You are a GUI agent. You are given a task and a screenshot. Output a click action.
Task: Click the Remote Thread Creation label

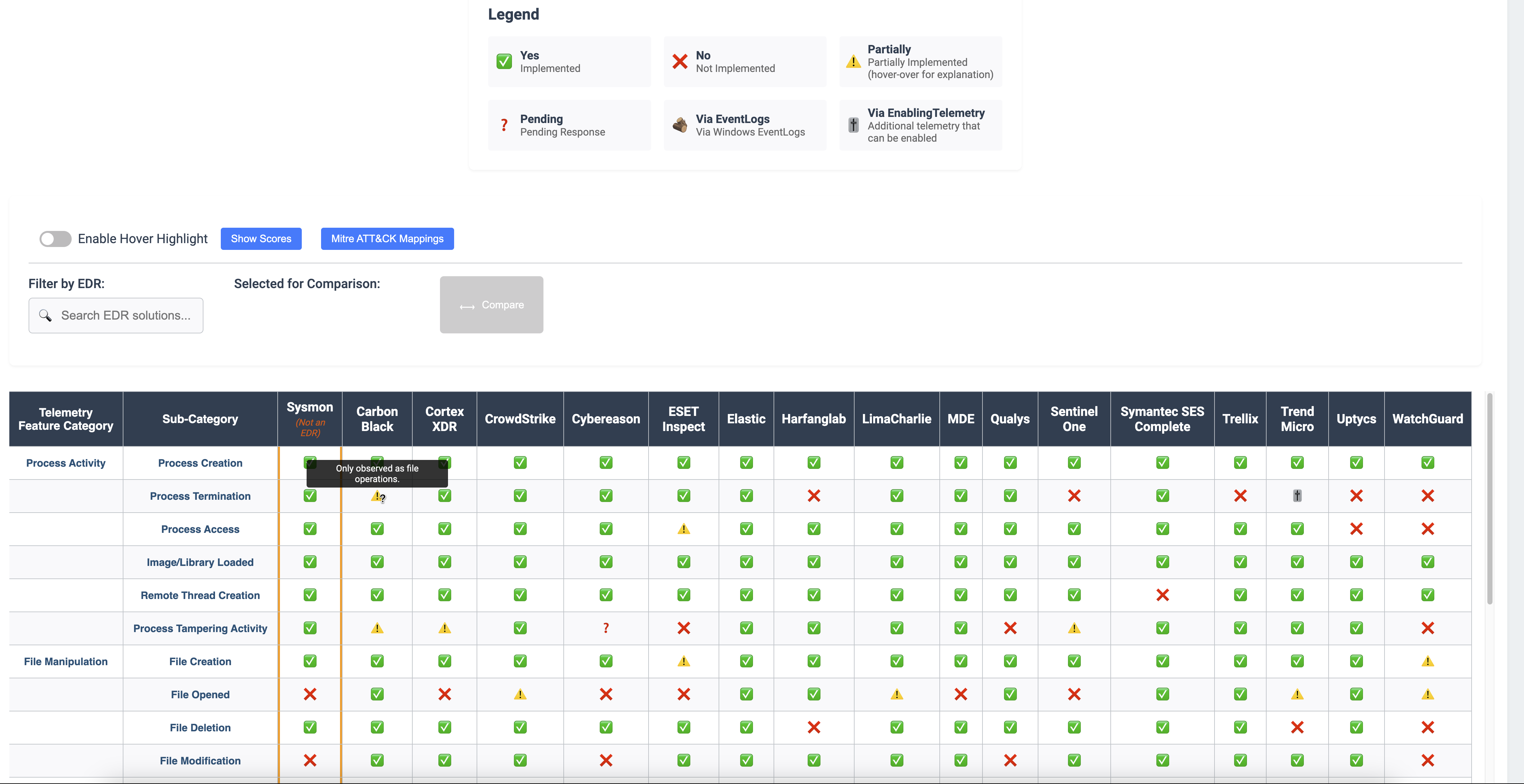200,595
